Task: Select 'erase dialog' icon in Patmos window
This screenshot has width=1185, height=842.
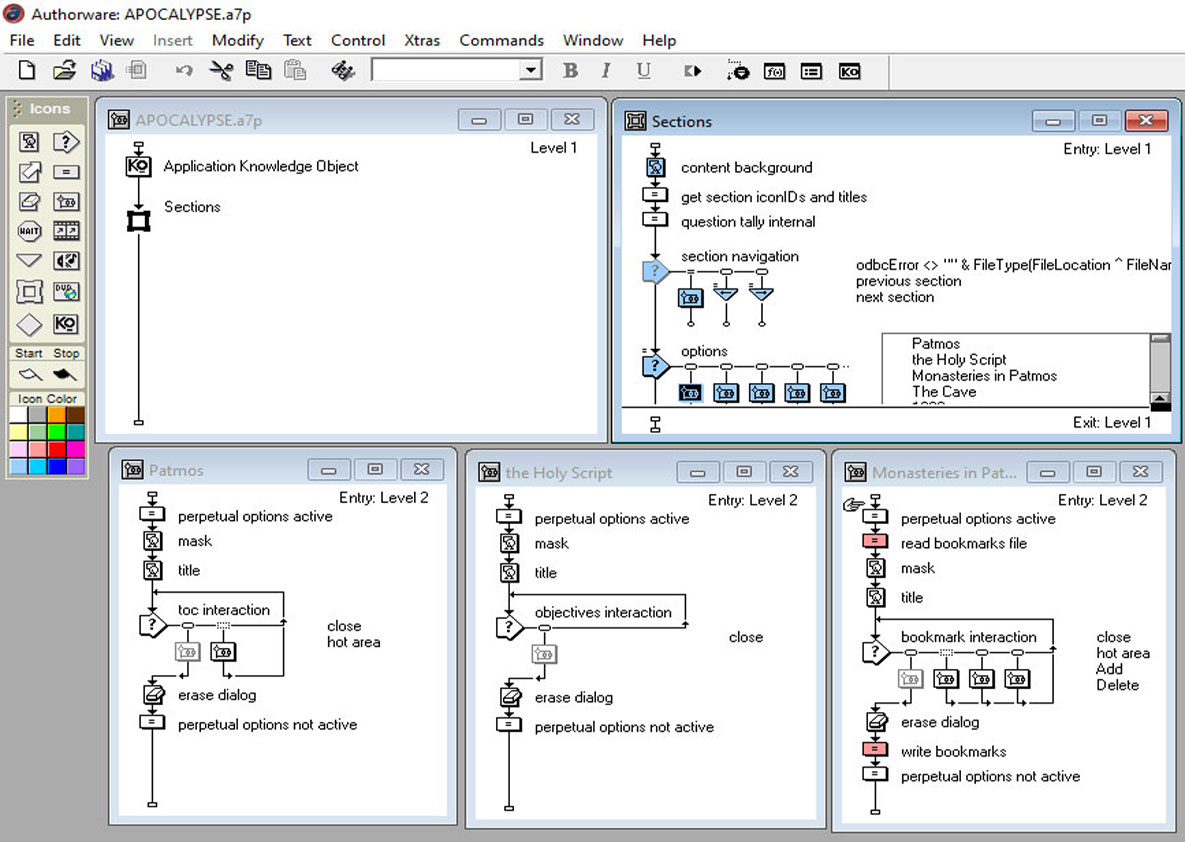Action: [153, 695]
